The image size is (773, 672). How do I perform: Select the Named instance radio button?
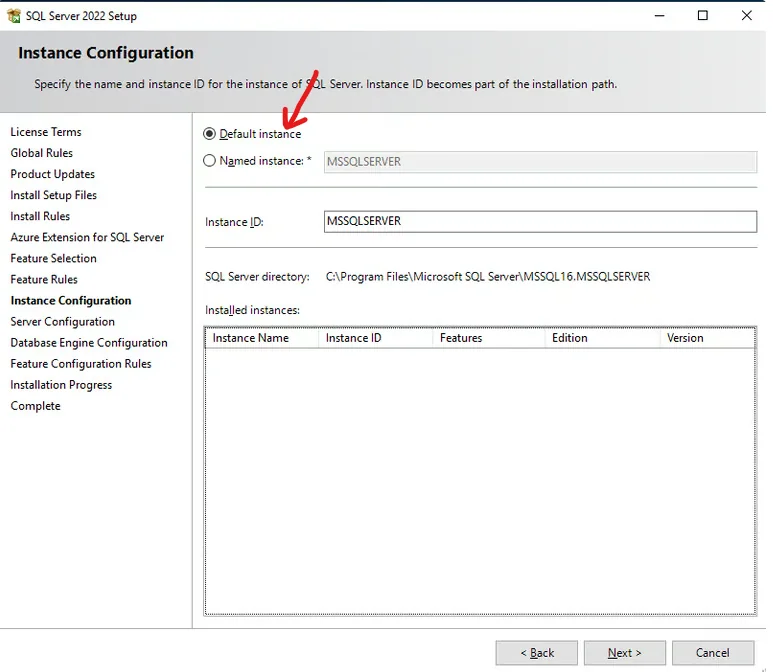click(210, 161)
